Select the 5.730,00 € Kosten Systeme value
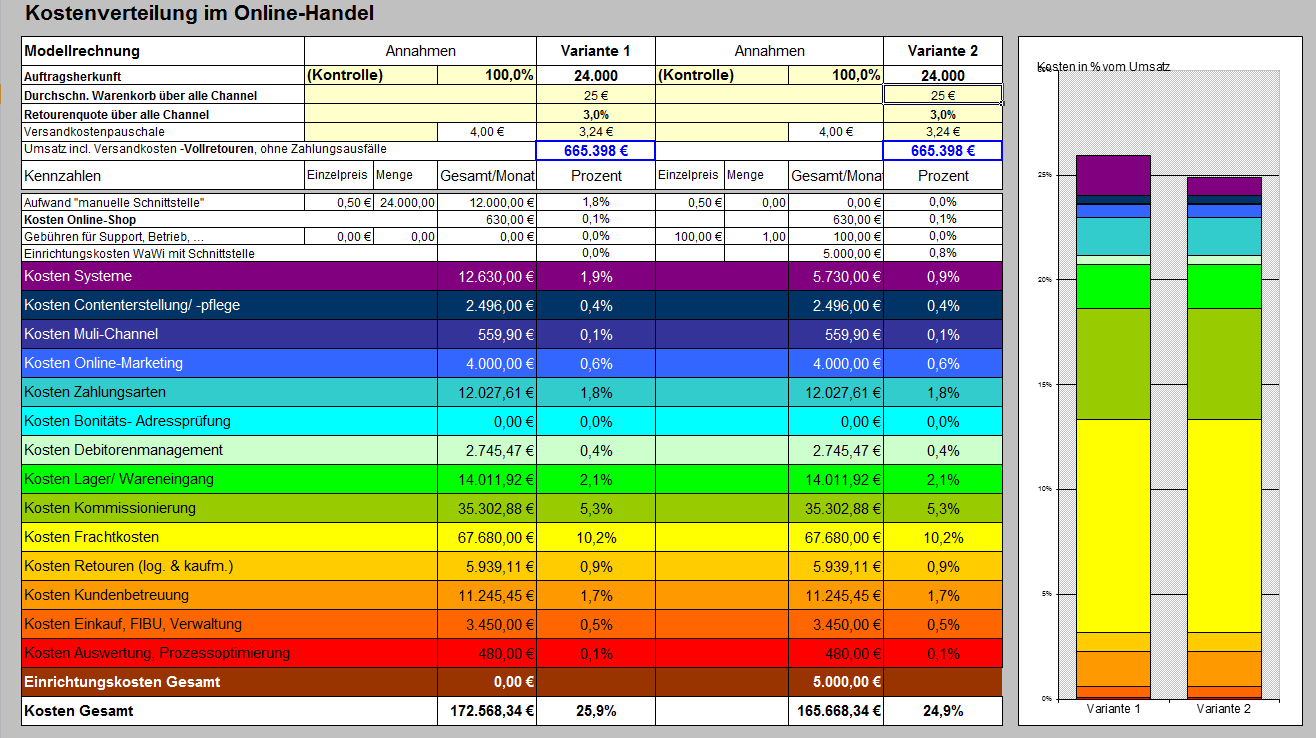The height and width of the screenshot is (738, 1316). pos(836,276)
